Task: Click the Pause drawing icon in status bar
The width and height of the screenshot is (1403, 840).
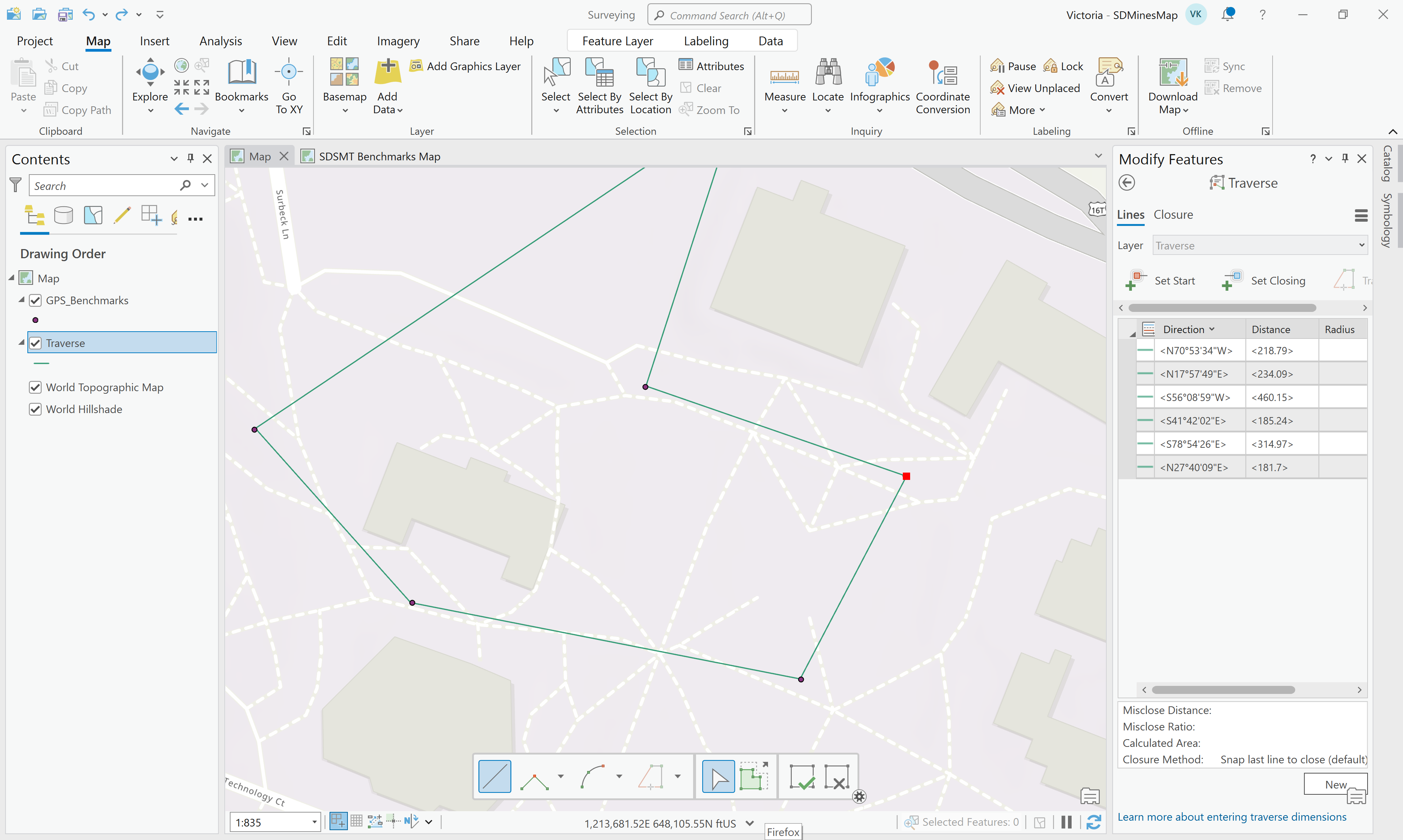Action: [1066, 822]
